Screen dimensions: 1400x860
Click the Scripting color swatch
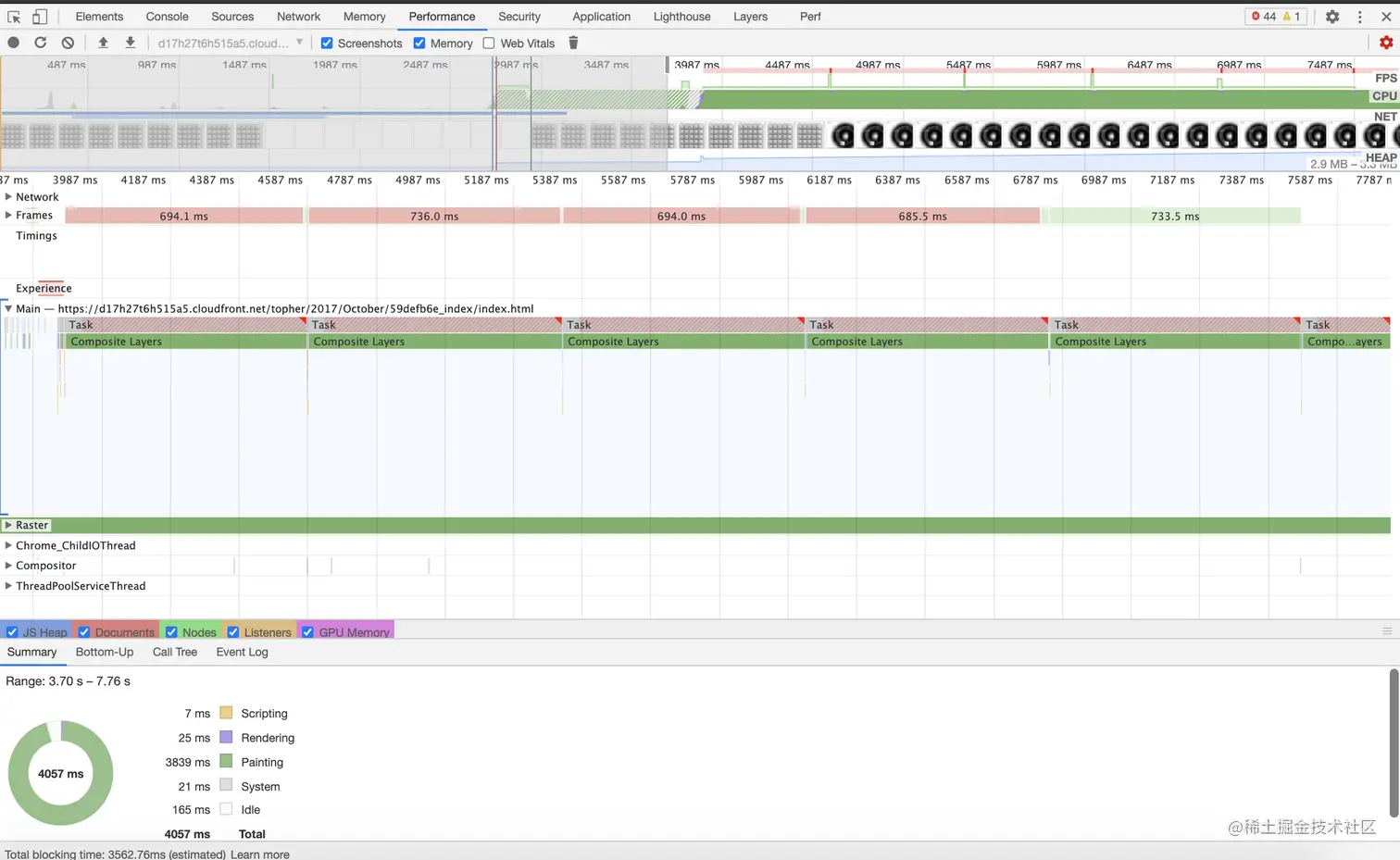pos(226,713)
